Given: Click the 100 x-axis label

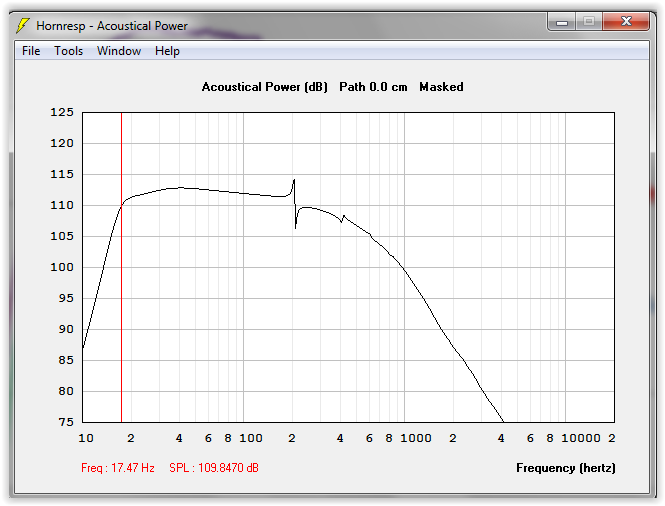Looking at the screenshot, I should coord(251,438).
